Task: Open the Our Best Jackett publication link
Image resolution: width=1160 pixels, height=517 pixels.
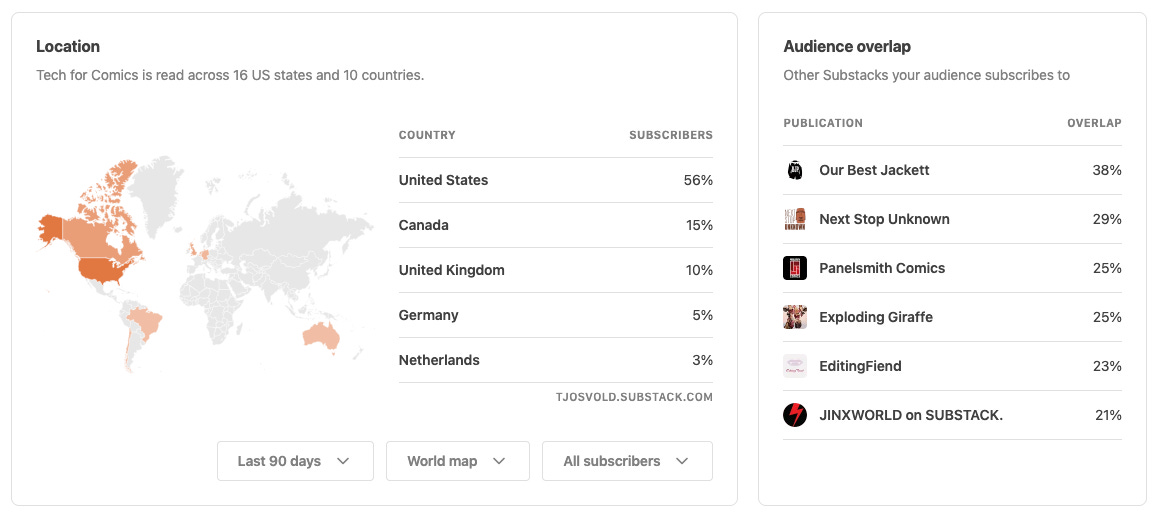Action: 874,170
